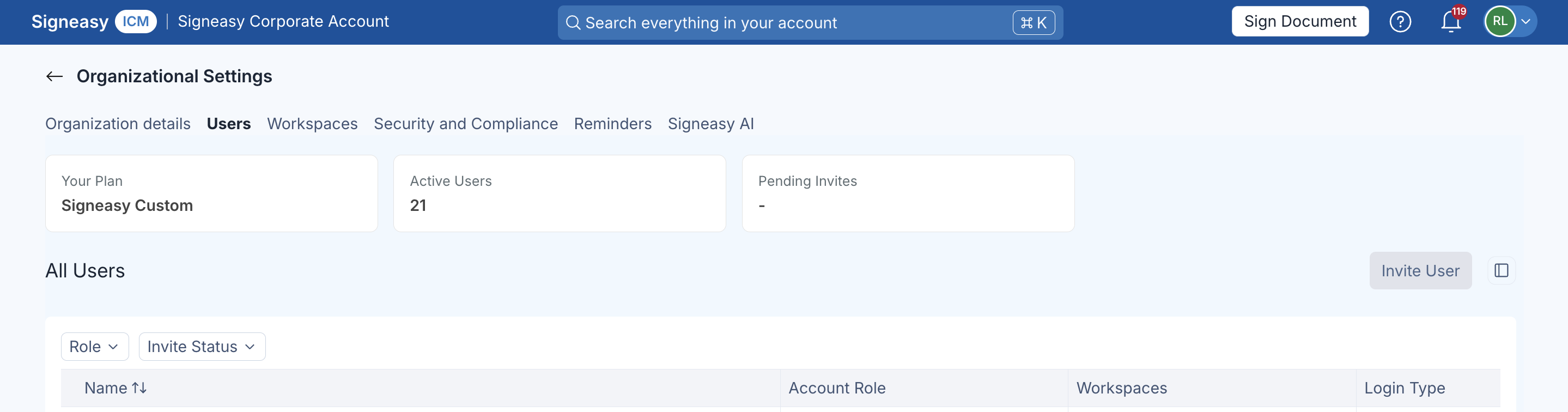This screenshot has width=1568, height=412.
Task: Expand the Invite Status filter dropdown
Action: pyautogui.click(x=202, y=346)
